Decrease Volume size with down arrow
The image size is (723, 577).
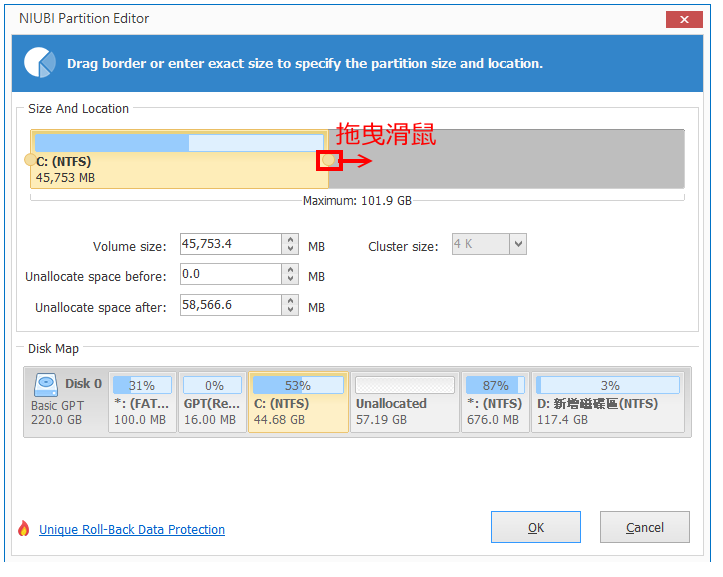pyautogui.click(x=290, y=249)
